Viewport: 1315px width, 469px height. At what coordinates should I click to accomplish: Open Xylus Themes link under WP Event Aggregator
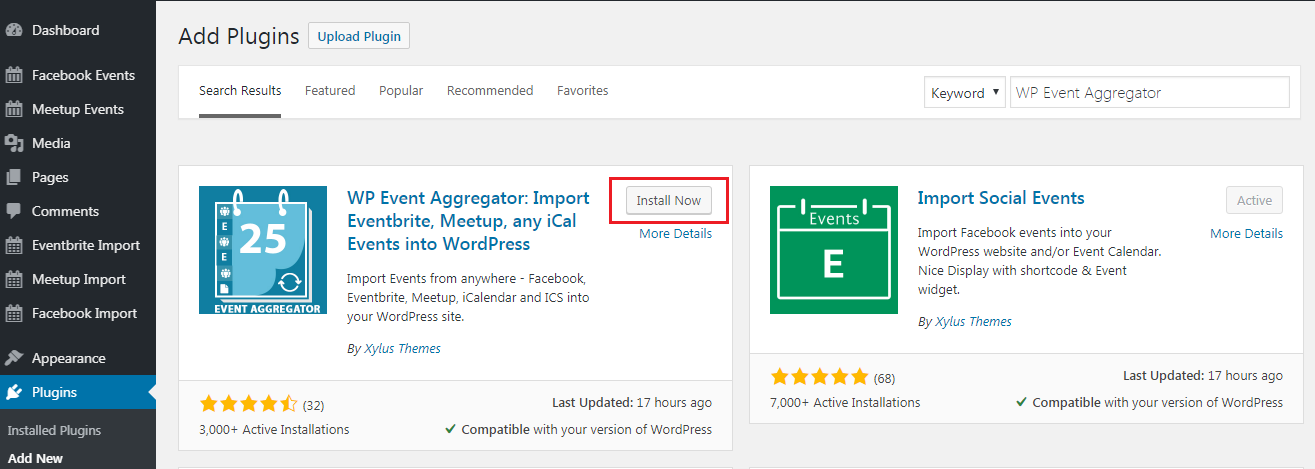pyautogui.click(x=400, y=349)
